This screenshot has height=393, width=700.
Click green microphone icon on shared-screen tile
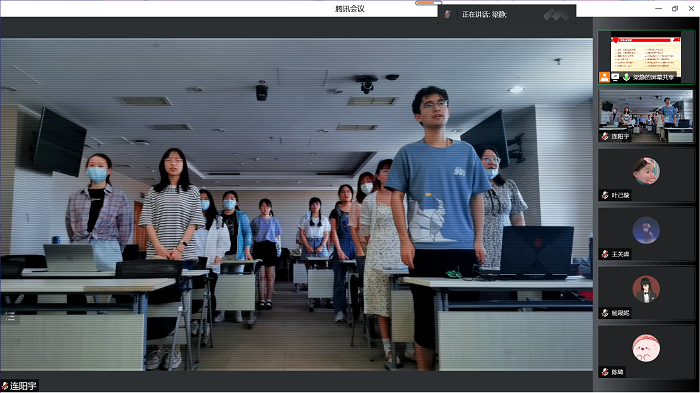[626, 77]
